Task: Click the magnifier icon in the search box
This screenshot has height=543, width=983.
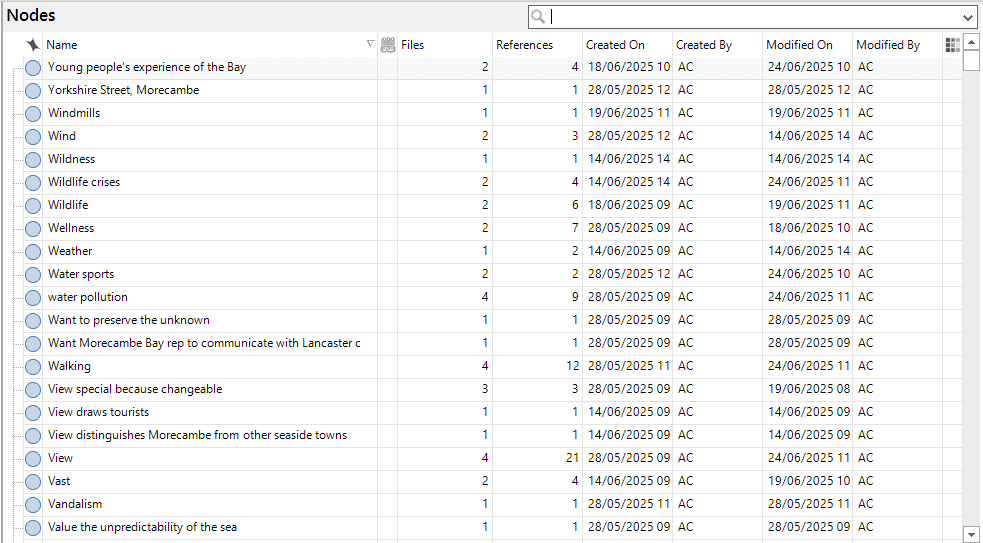Action: pos(539,17)
